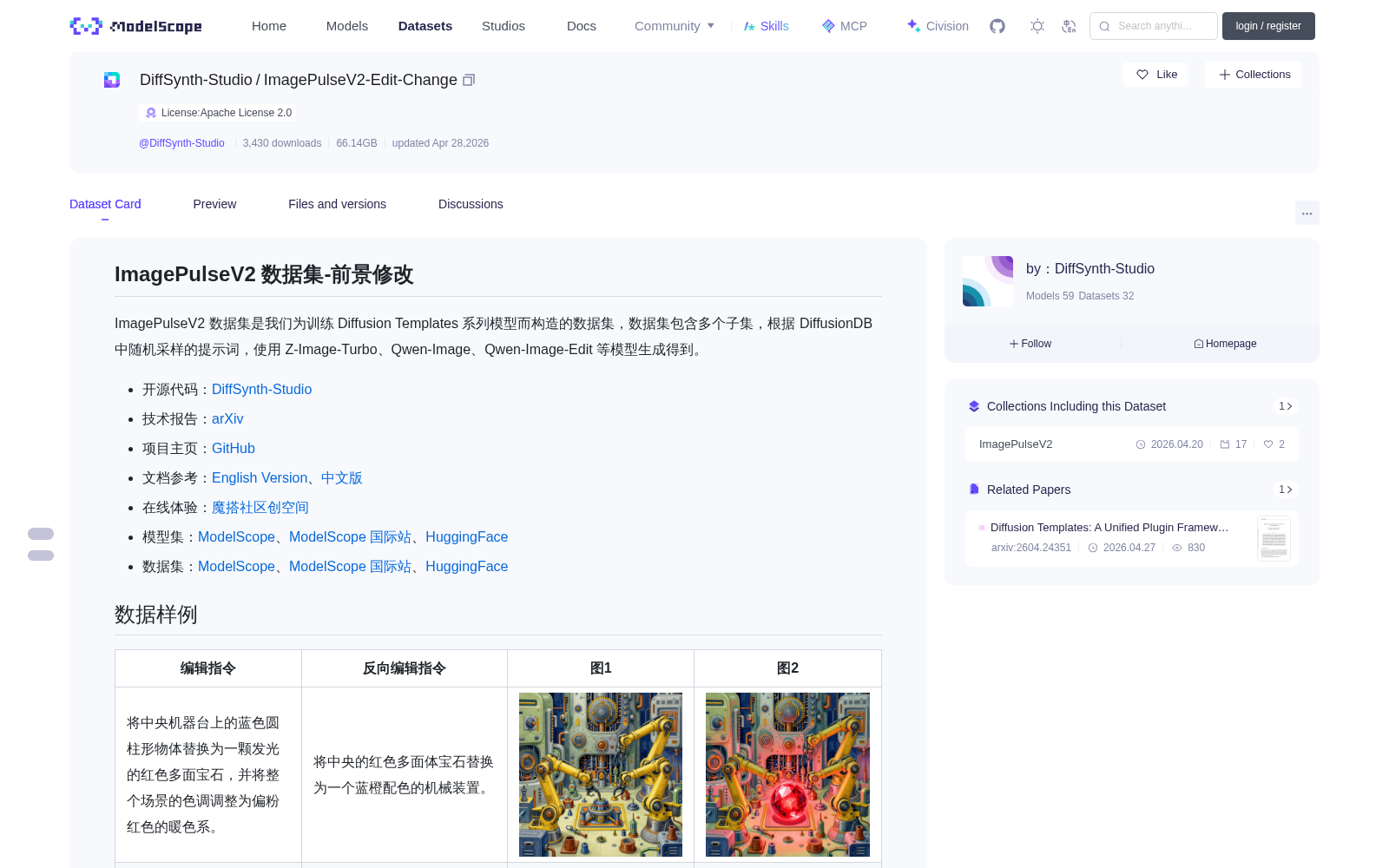
Task: Open the DiffSynth-Studio open source code link
Action: click(x=261, y=390)
